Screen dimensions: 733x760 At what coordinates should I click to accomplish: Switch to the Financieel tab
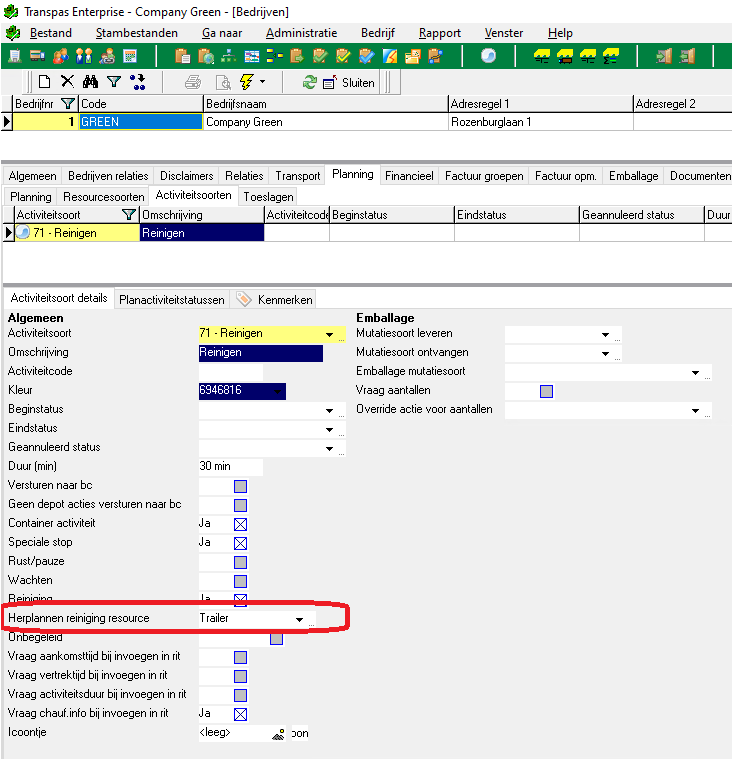tap(409, 175)
